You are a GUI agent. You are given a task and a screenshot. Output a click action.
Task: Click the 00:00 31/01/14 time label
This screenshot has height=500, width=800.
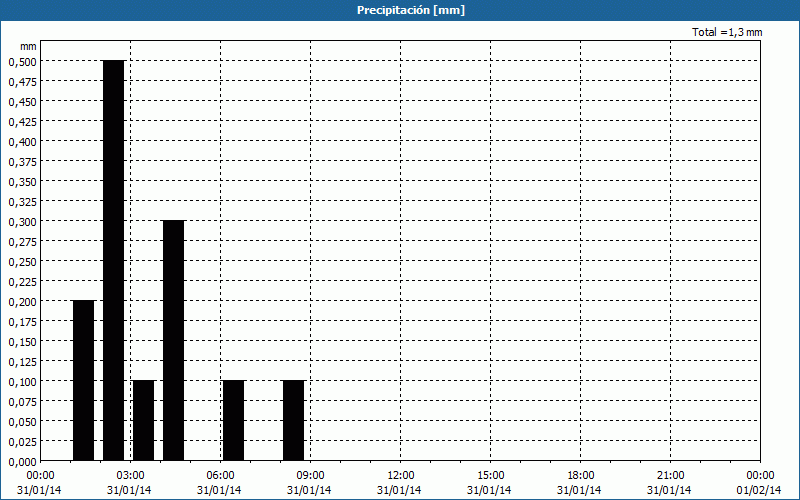(x=39, y=483)
